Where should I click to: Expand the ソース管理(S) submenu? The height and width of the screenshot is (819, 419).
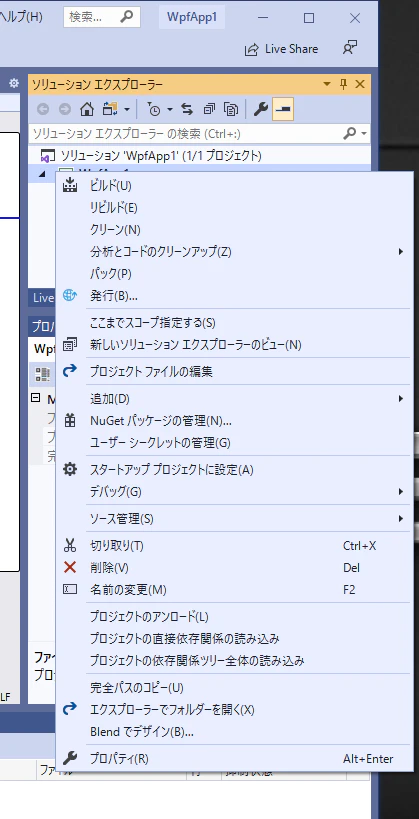401,519
